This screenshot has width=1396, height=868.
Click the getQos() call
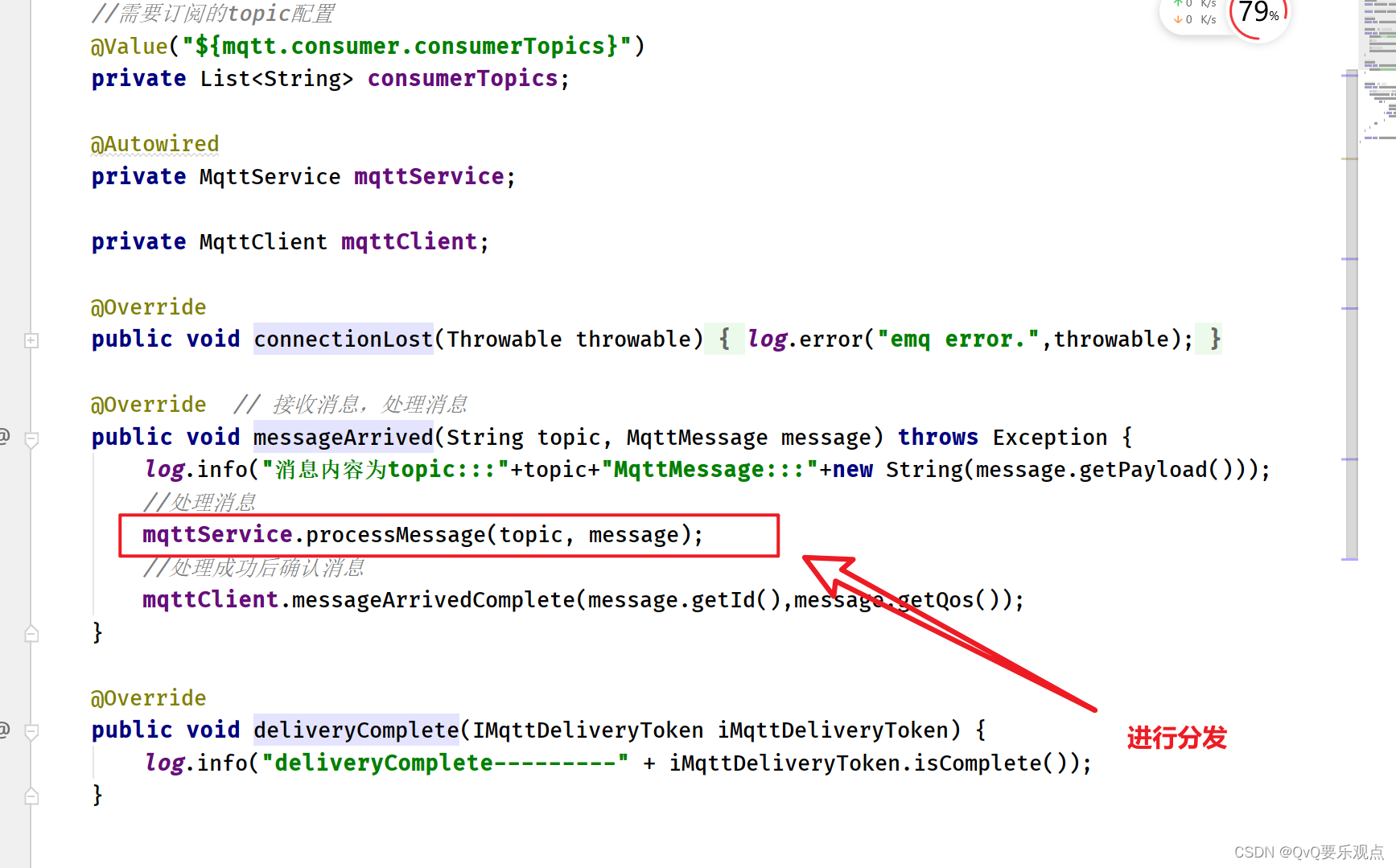[x=949, y=600]
